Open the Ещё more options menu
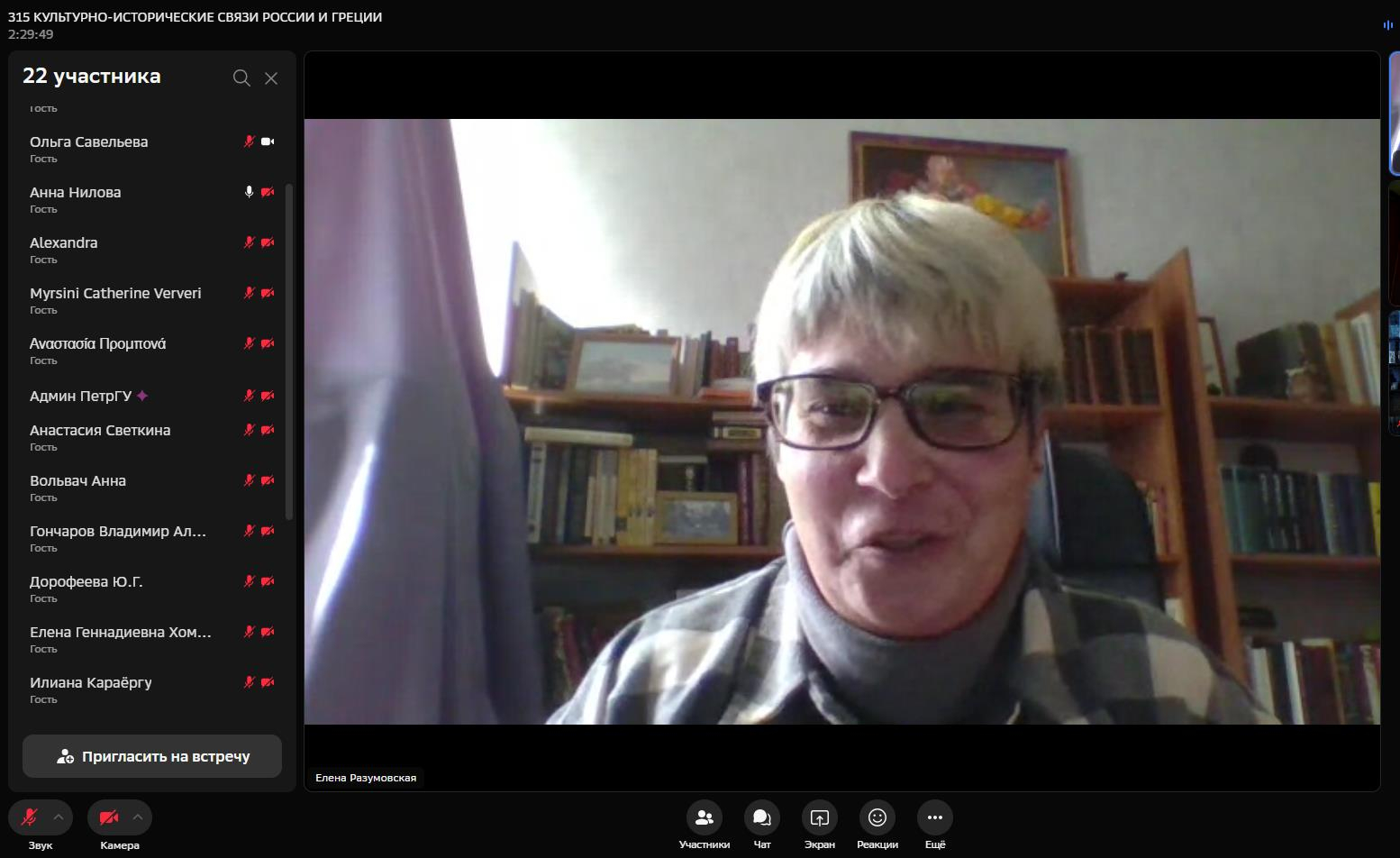 pyautogui.click(x=934, y=817)
